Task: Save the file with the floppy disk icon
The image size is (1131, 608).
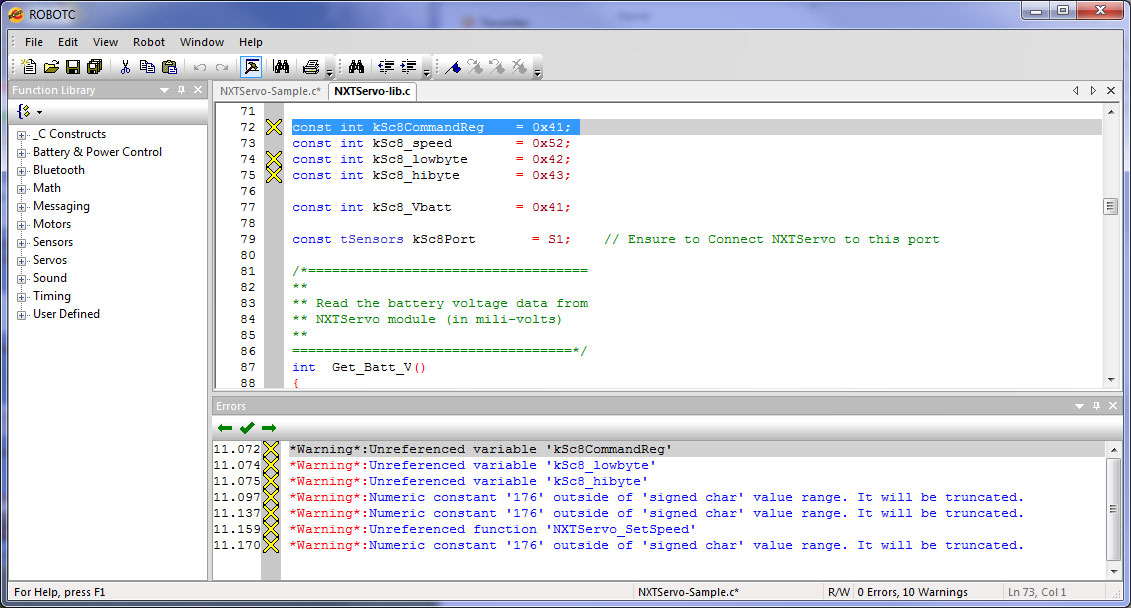Action: 73,67
